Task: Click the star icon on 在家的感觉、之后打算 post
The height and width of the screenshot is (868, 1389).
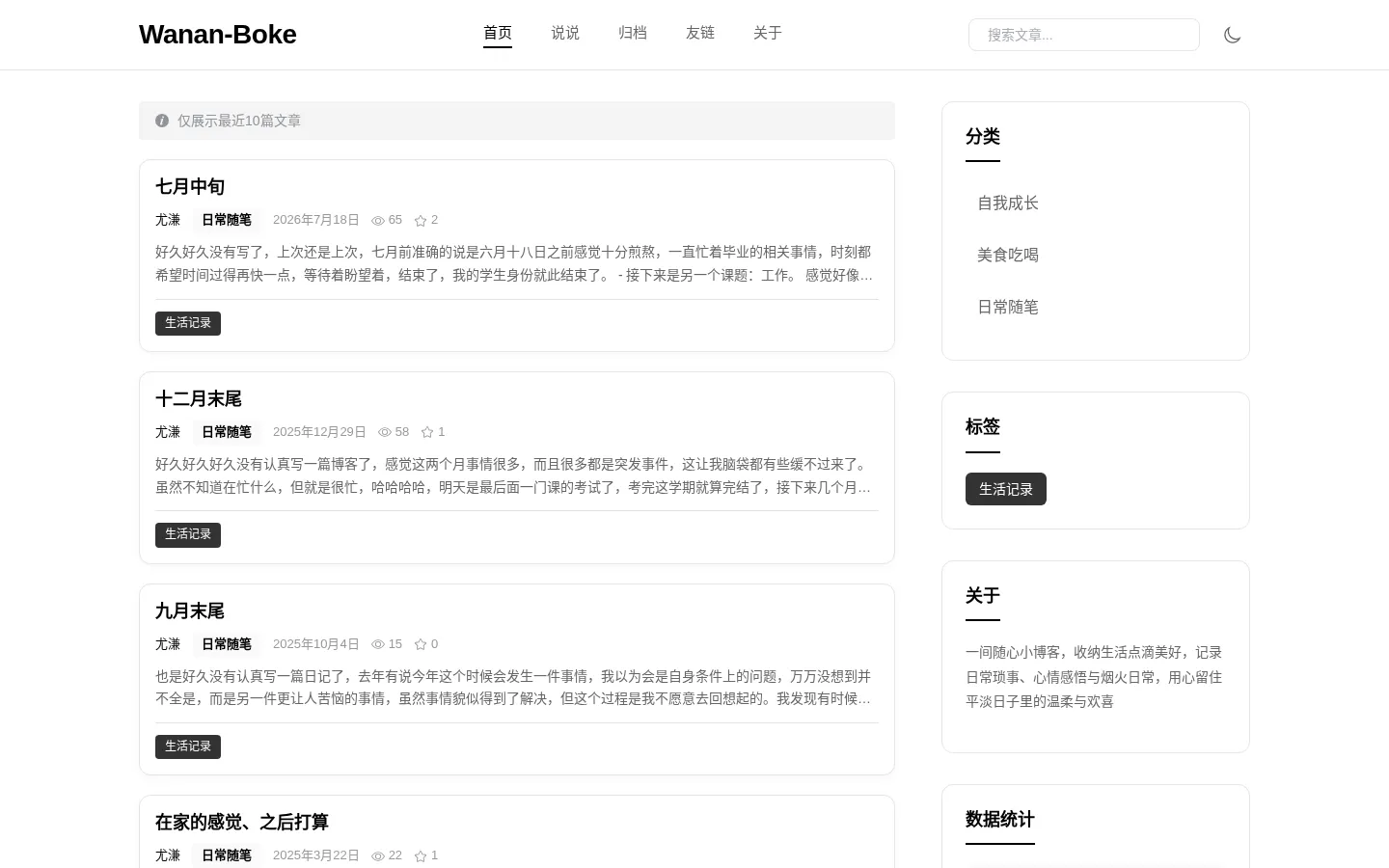Action: 421,855
